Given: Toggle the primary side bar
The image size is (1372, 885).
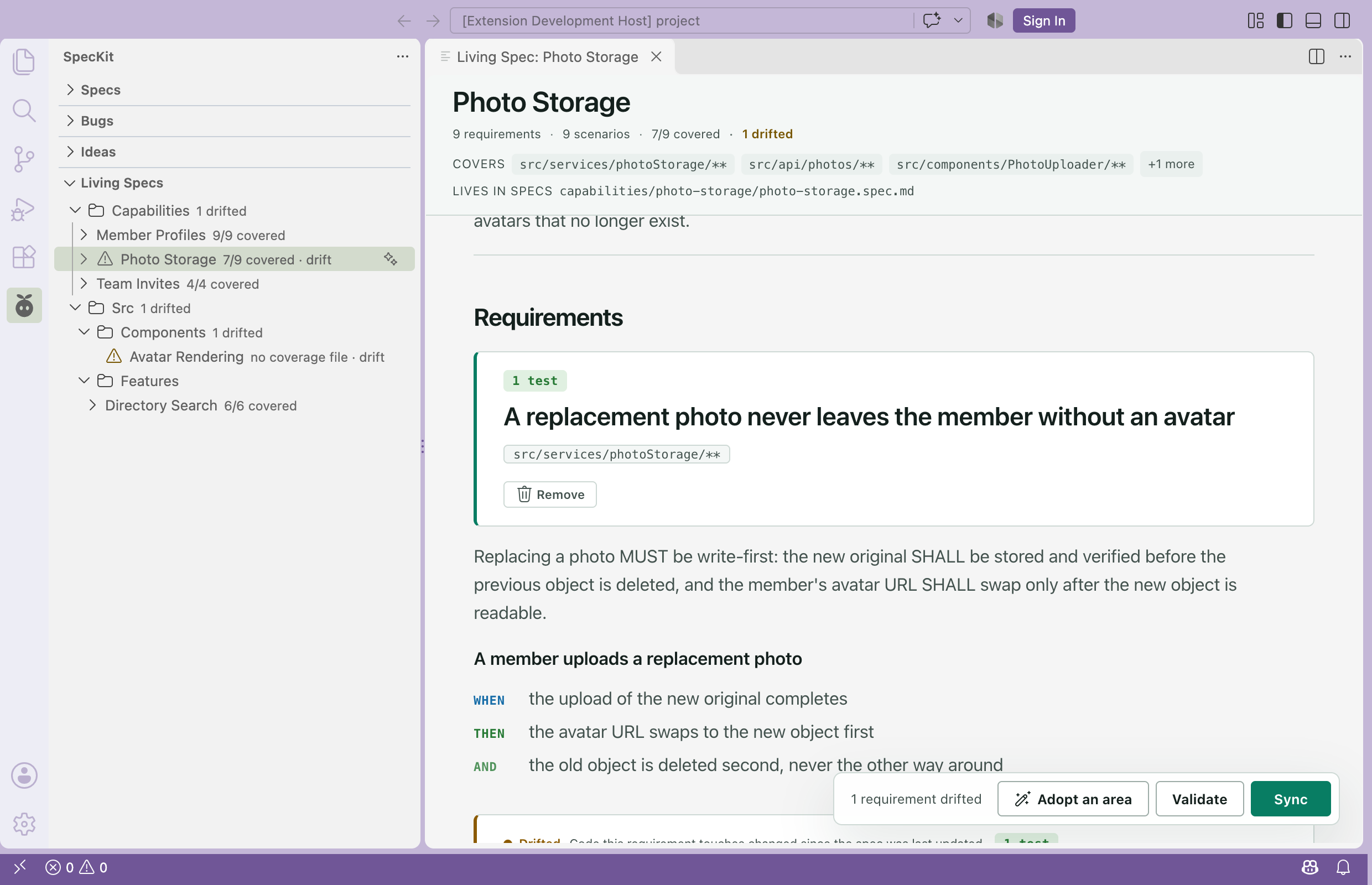Looking at the screenshot, I should 1285,20.
